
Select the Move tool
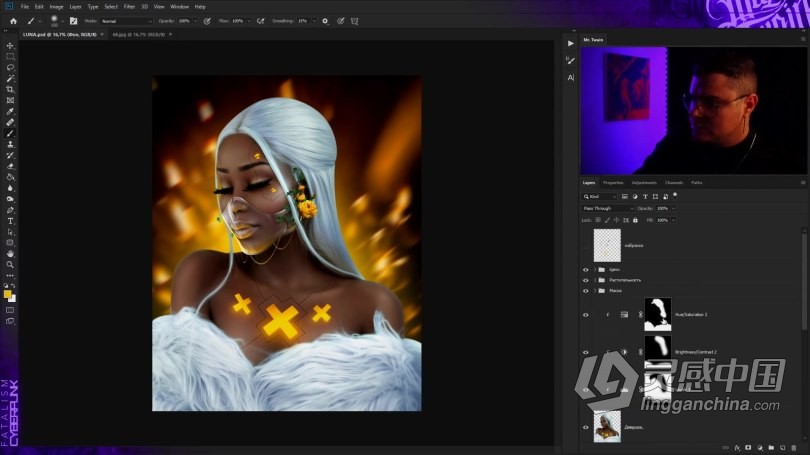[x=10, y=46]
